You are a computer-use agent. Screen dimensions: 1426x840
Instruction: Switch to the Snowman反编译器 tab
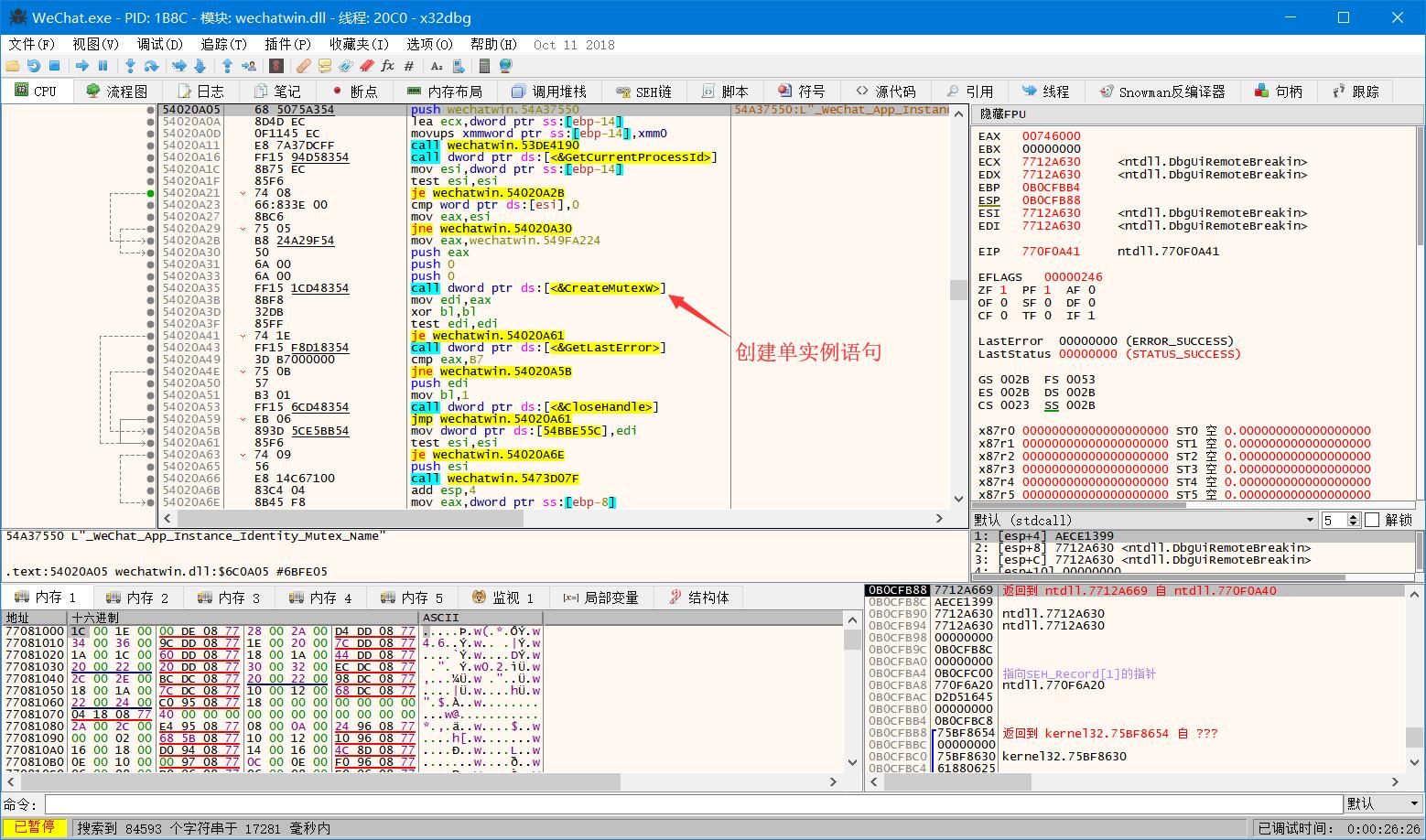pyautogui.click(x=1162, y=92)
